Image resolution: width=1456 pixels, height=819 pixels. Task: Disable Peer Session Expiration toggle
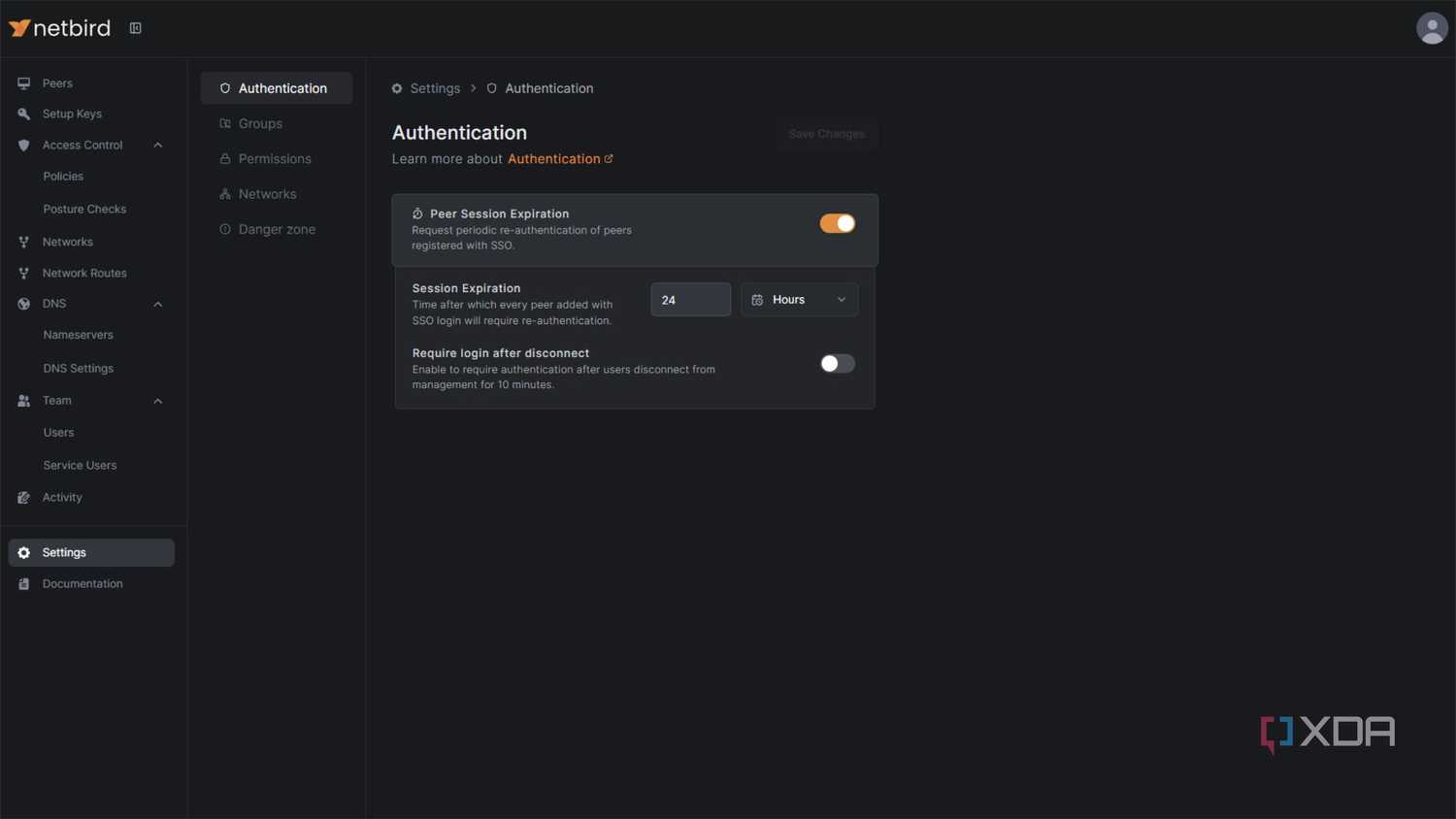click(x=838, y=223)
